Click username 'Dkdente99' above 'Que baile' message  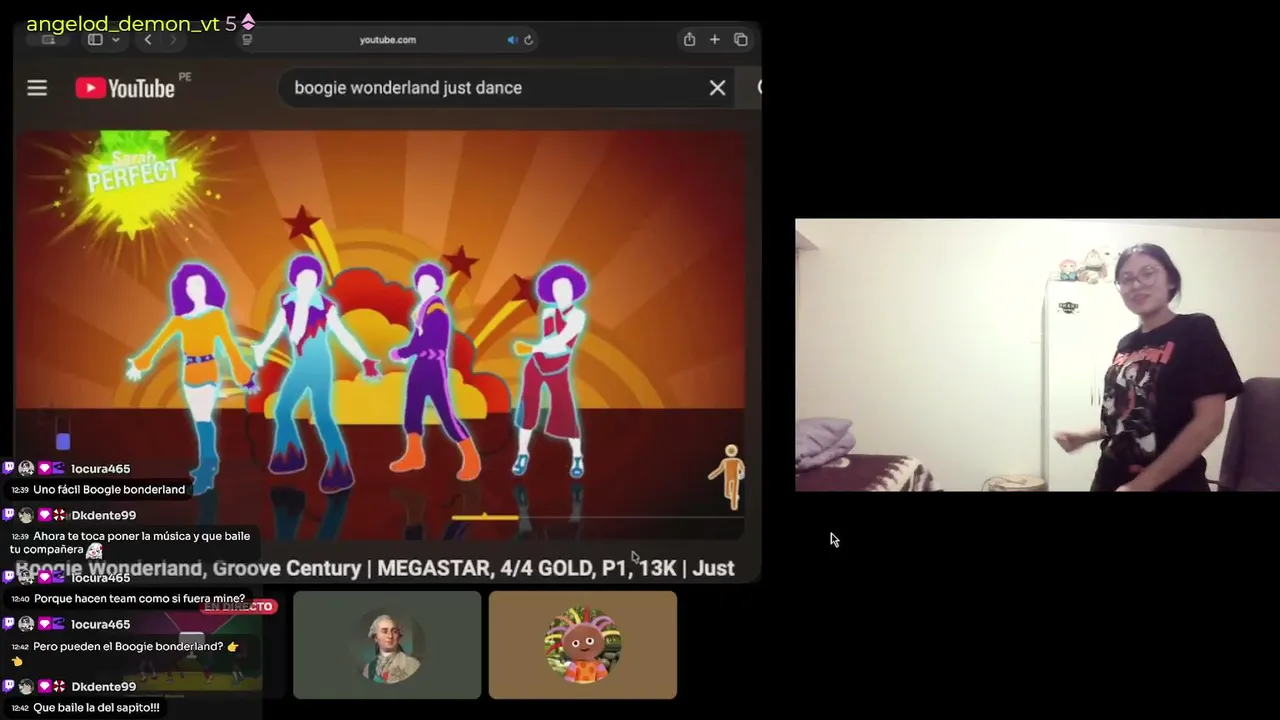[103, 687]
